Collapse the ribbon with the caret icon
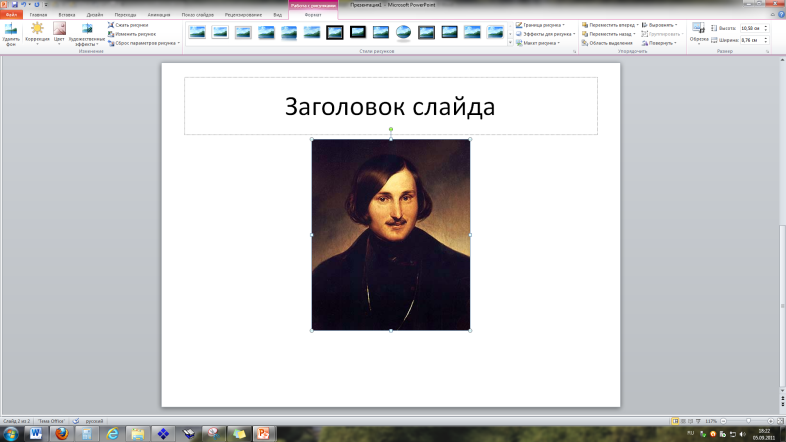Screen dimensions: 786x442 coord(773,15)
